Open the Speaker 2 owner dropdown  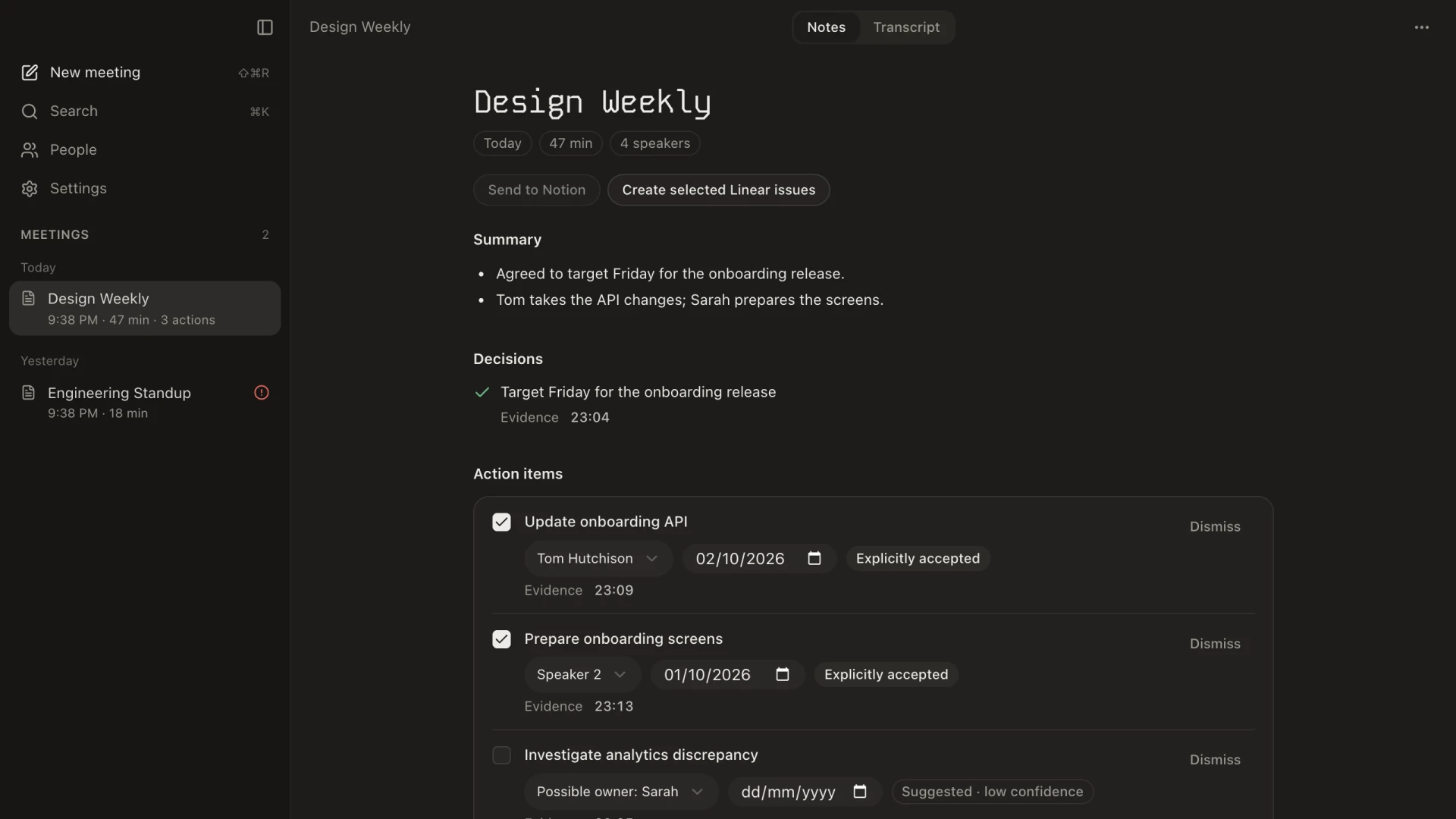(x=582, y=674)
